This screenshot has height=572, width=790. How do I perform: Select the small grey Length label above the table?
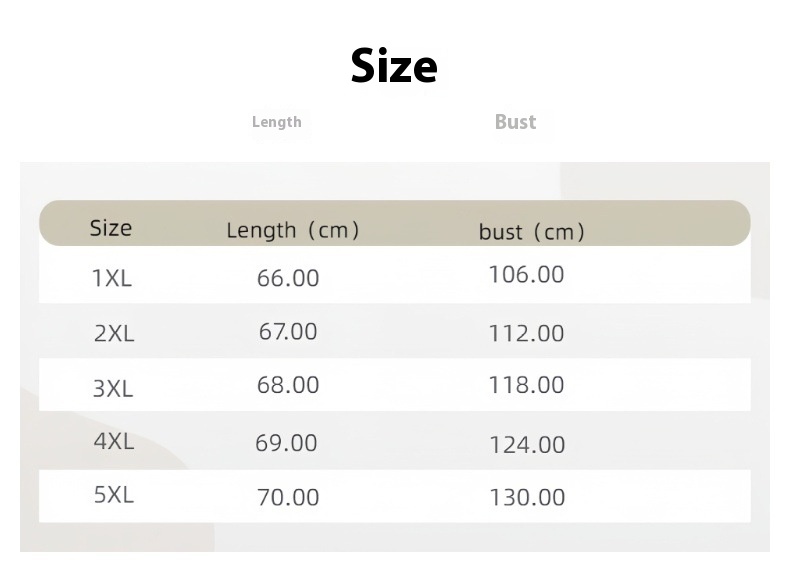pyautogui.click(x=276, y=122)
